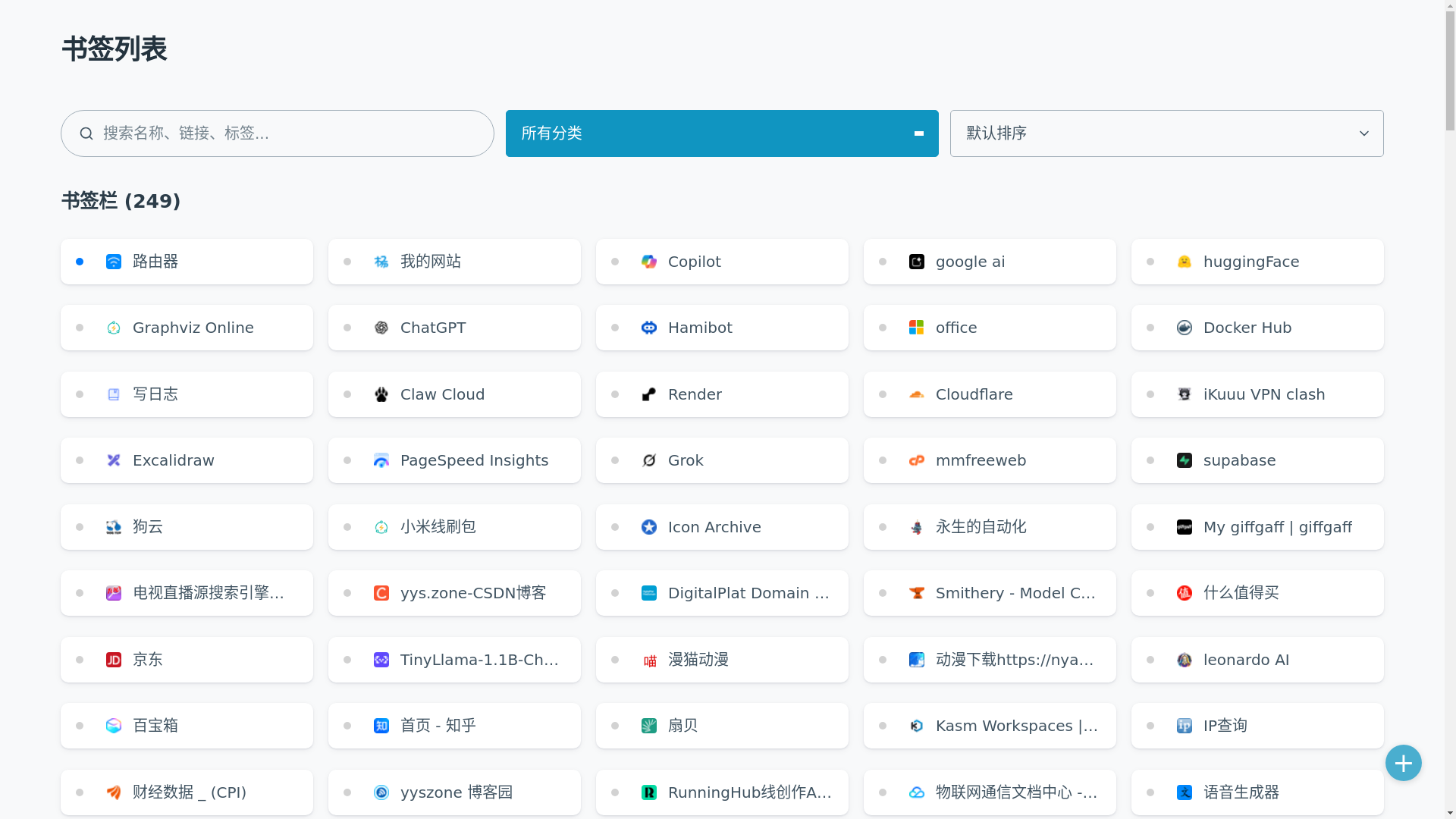Toggle the dot beside 路由器
The image size is (1456, 819).
[80, 262]
